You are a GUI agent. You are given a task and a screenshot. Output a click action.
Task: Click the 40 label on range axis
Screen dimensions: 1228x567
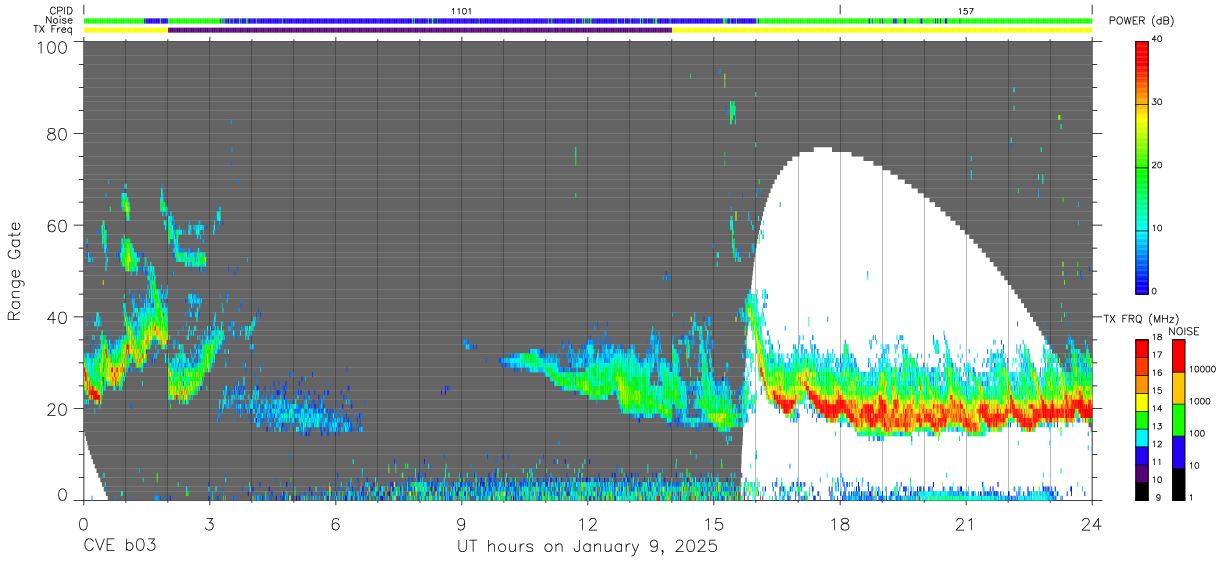(x=58, y=317)
